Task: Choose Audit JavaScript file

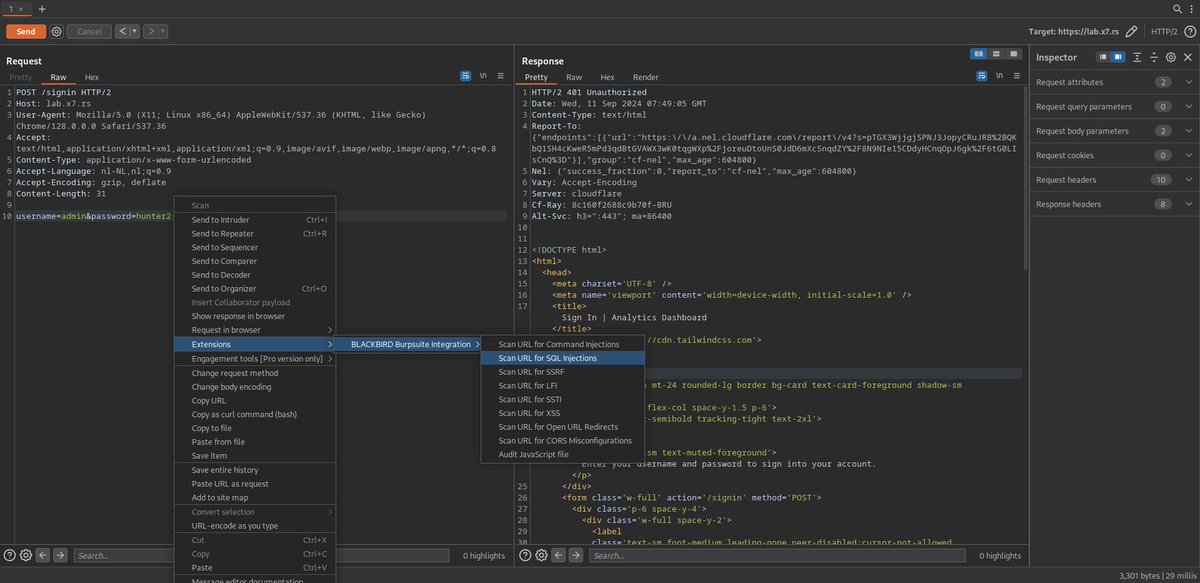Action: (x=563, y=454)
